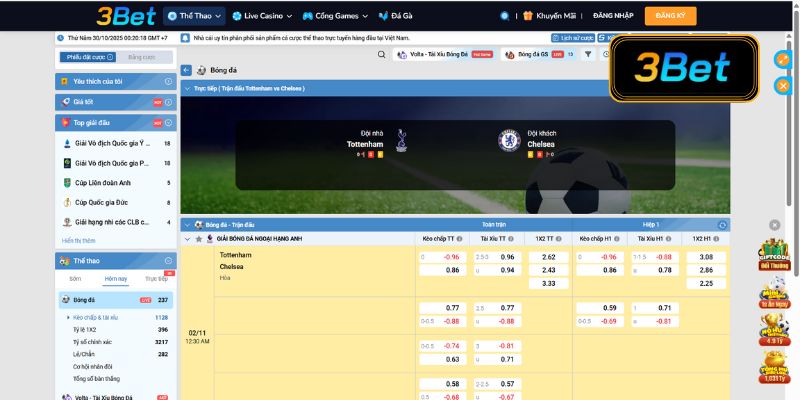Open the Khuyến Mãi promotions page

point(549,16)
